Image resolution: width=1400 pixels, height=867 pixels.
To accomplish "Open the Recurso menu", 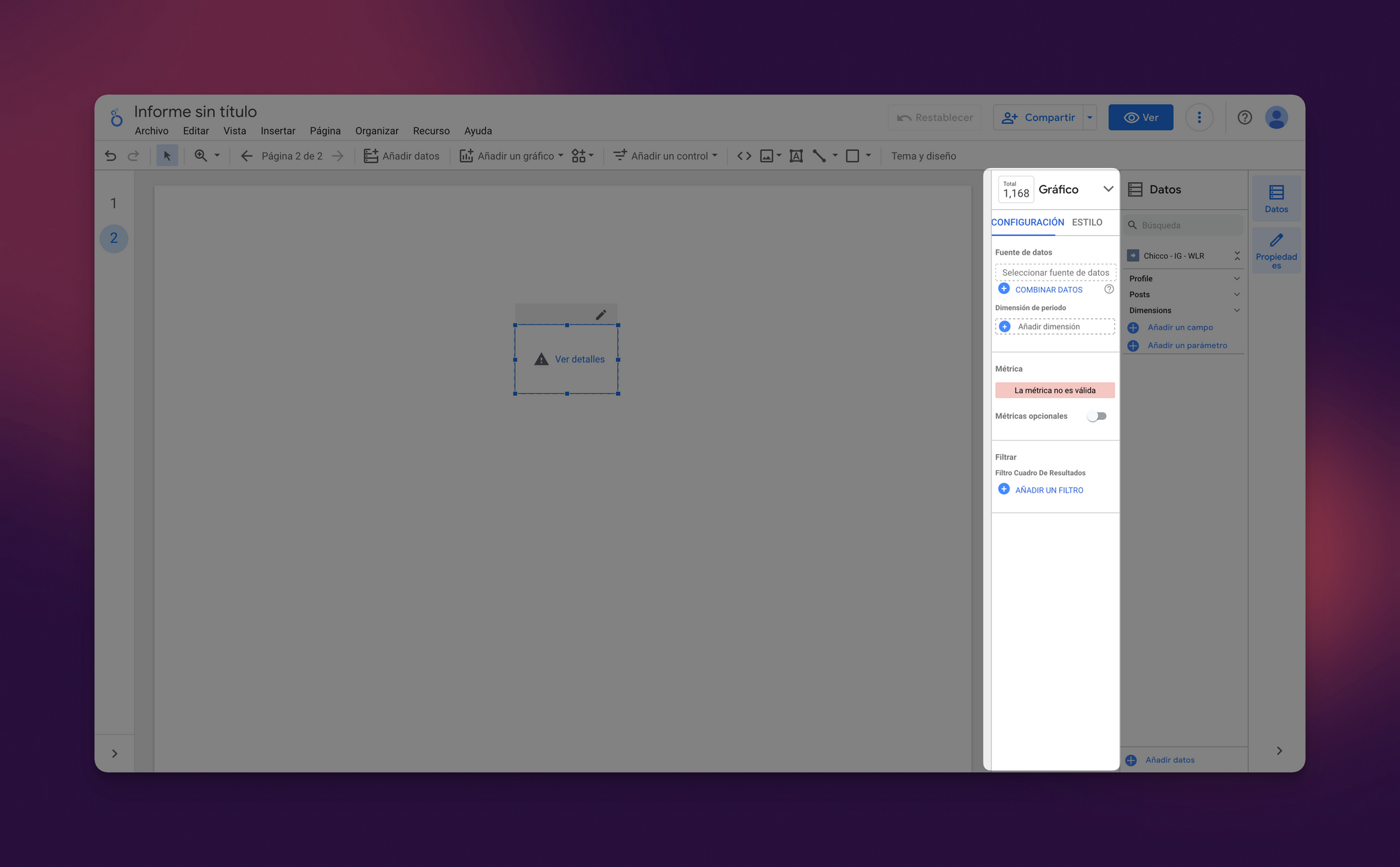I will (431, 131).
